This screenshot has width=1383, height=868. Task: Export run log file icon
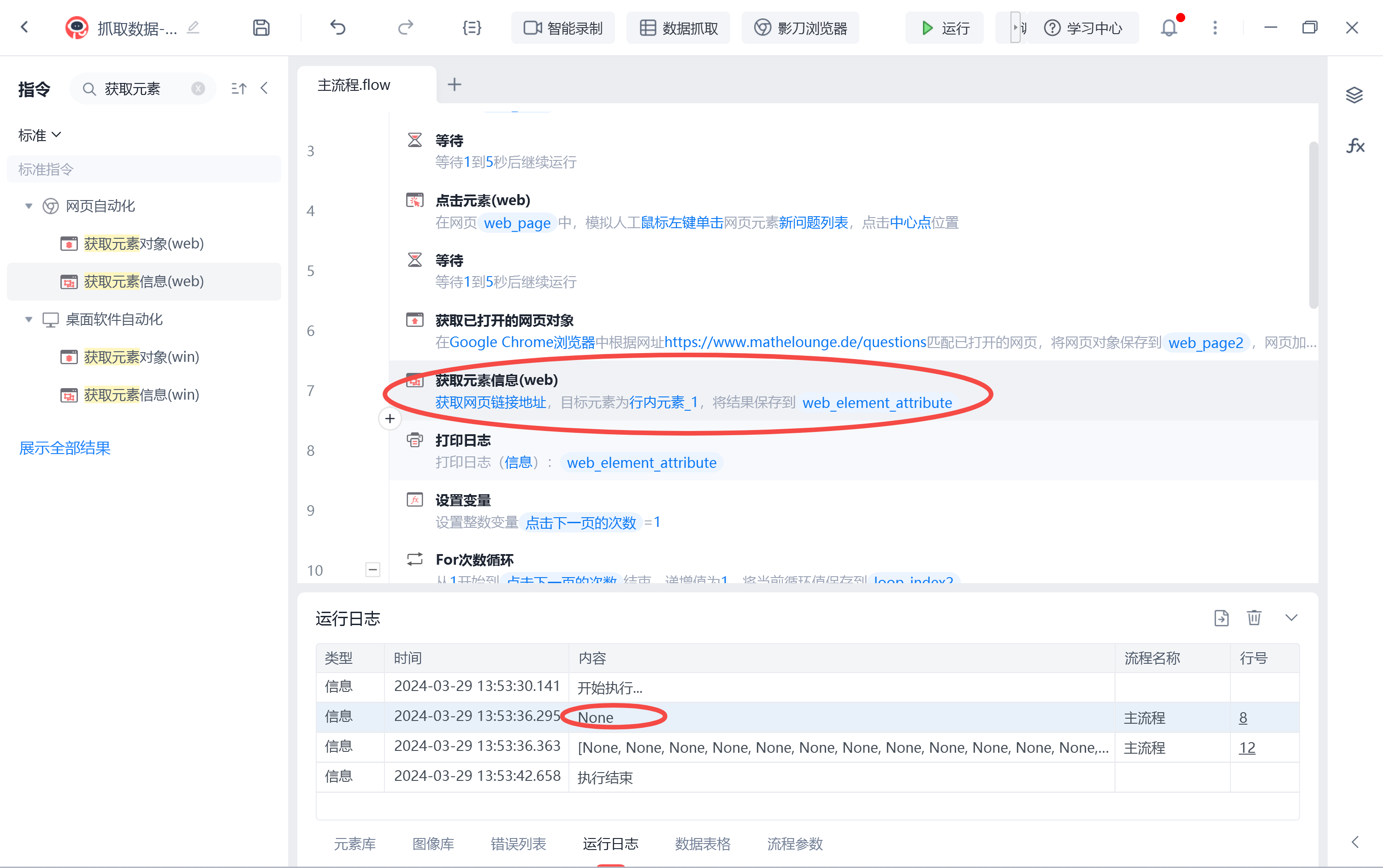tap(1221, 618)
